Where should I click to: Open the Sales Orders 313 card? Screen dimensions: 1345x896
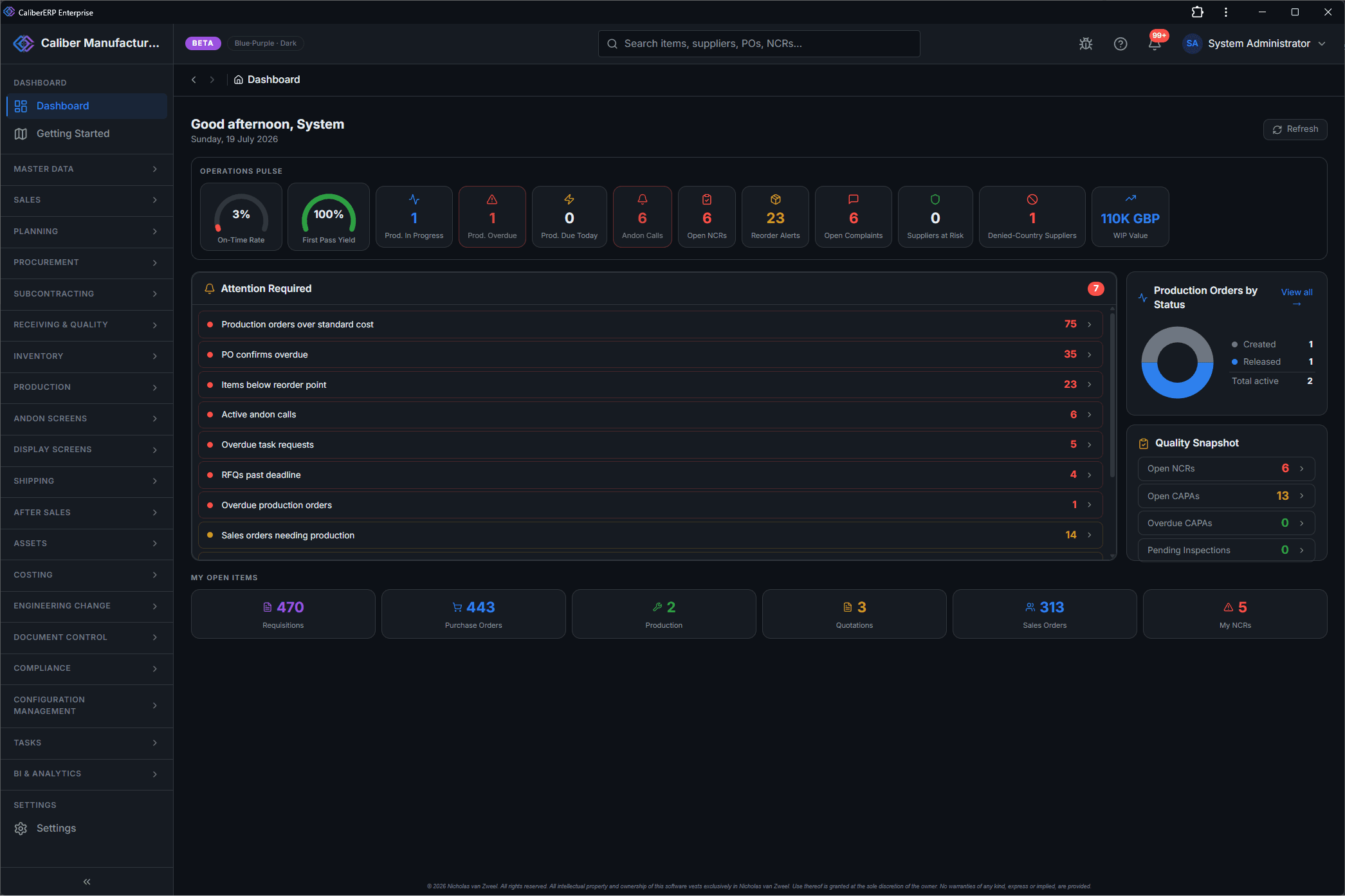1045,614
